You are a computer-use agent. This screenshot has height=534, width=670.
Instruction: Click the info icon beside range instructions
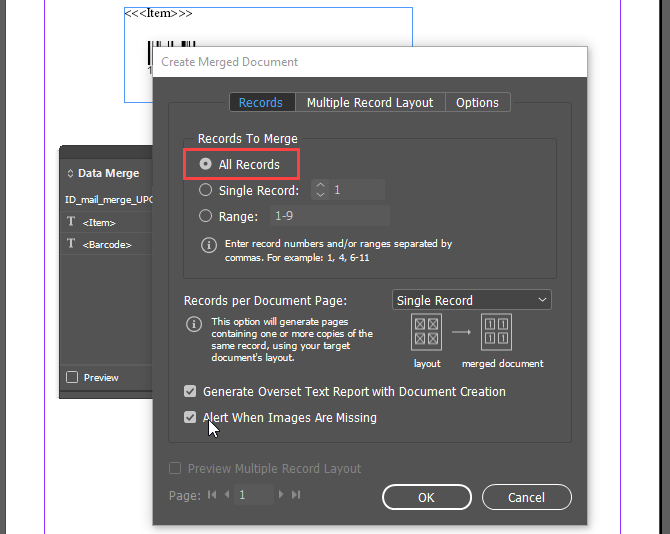click(209, 245)
